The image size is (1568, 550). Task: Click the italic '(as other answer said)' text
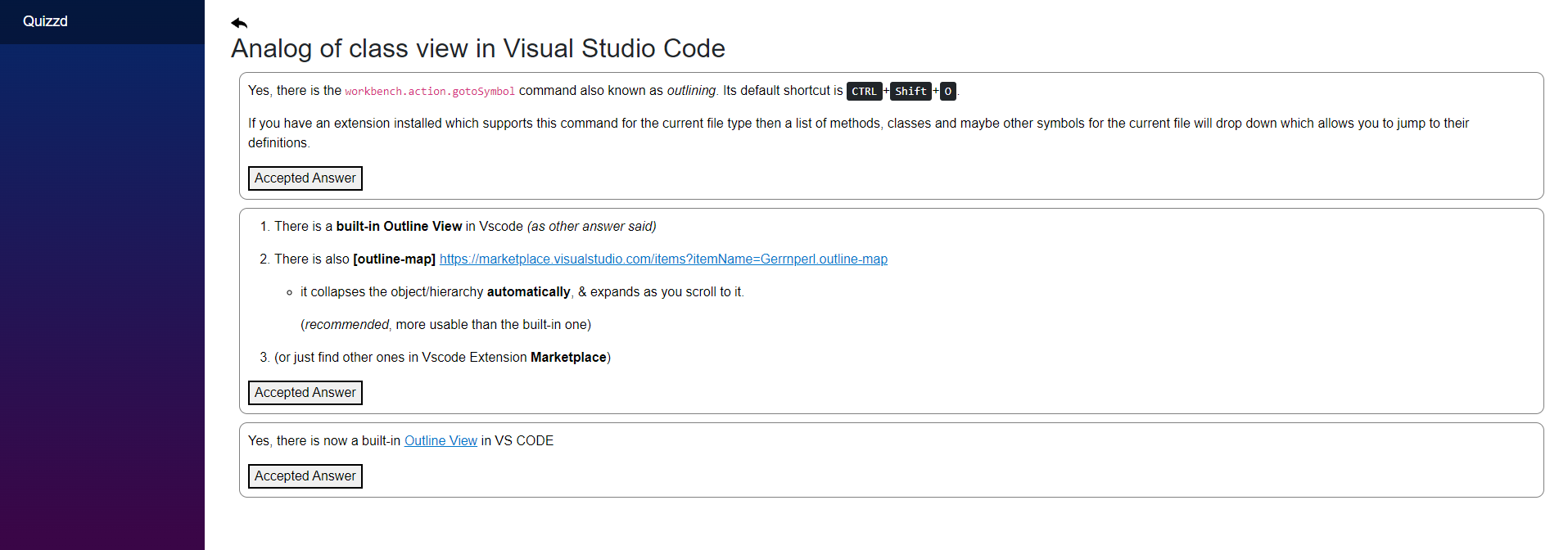[592, 227]
